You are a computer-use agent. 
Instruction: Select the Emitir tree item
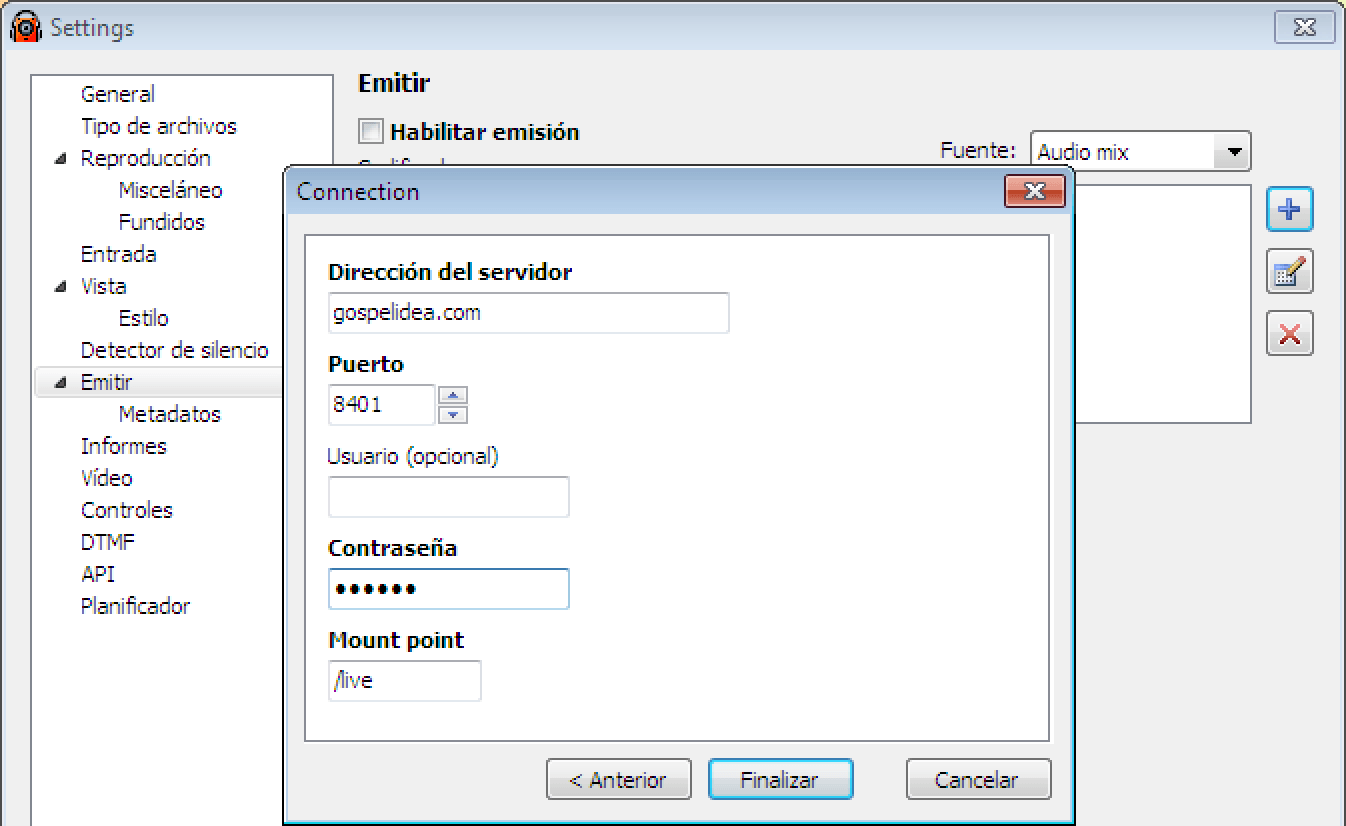point(106,382)
